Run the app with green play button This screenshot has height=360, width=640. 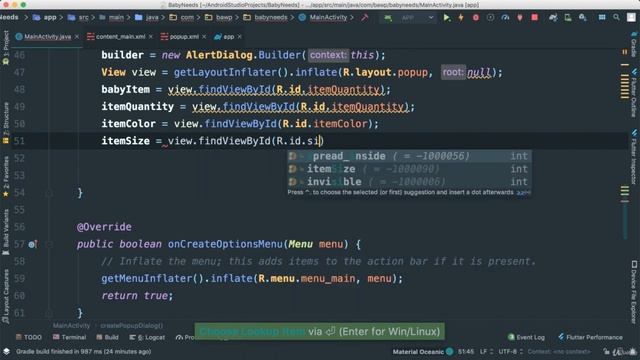(x=447, y=18)
